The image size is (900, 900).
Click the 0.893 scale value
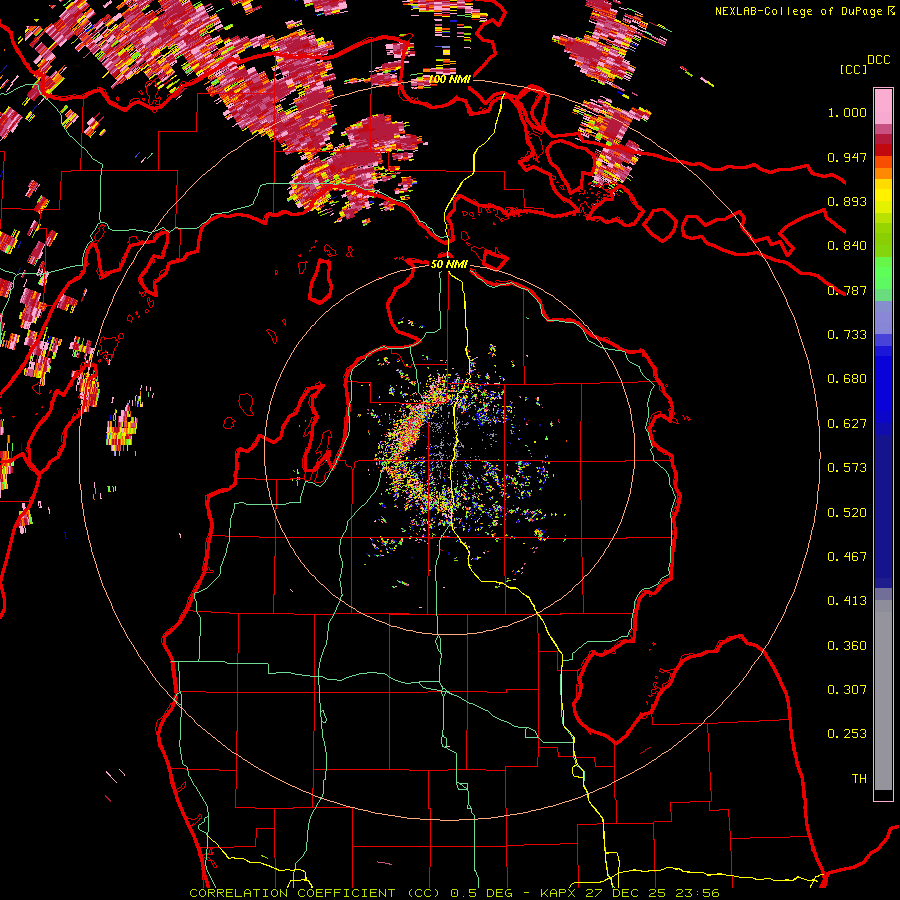(x=847, y=201)
